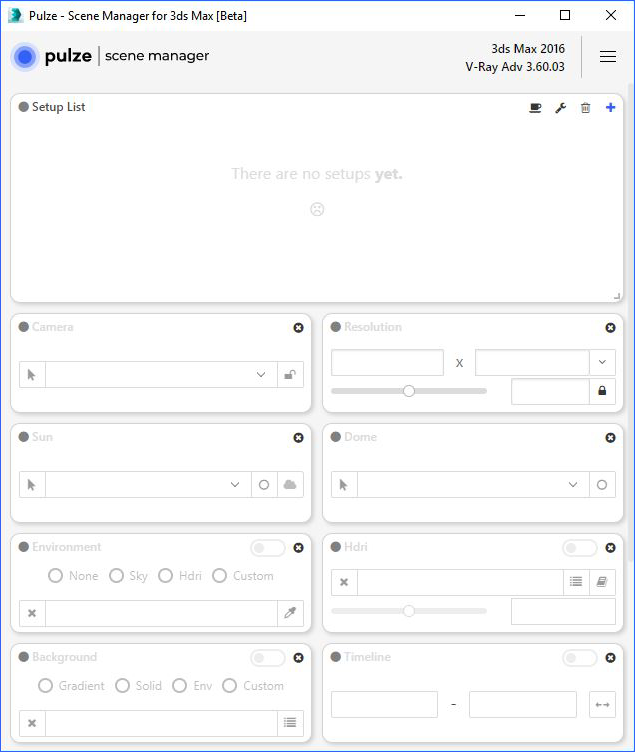
Task: Click the Resolution scale slider handle
Action: (x=409, y=391)
